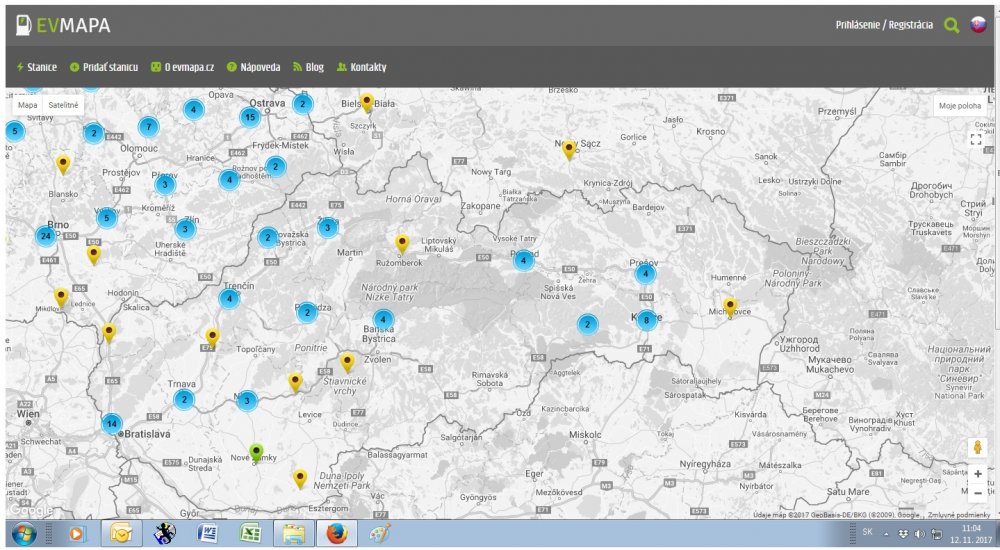The width and height of the screenshot is (1000, 550).
Task: Click the SK keyboard language indicator
Action: tap(867, 532)
